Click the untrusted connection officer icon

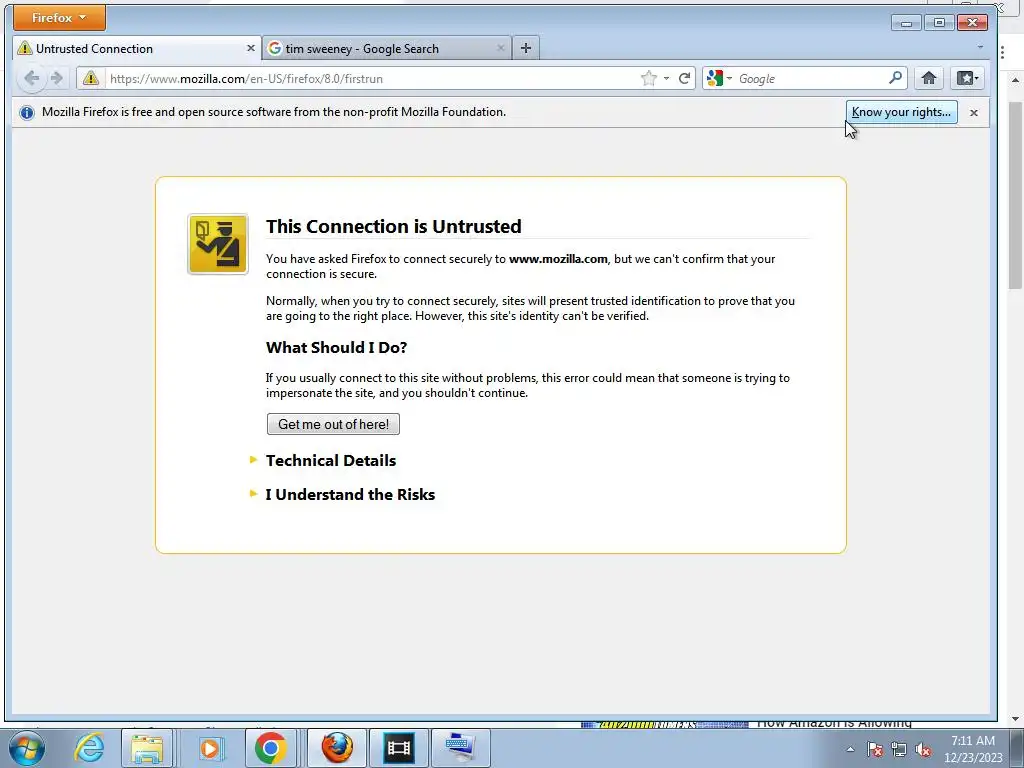[217, 244]
